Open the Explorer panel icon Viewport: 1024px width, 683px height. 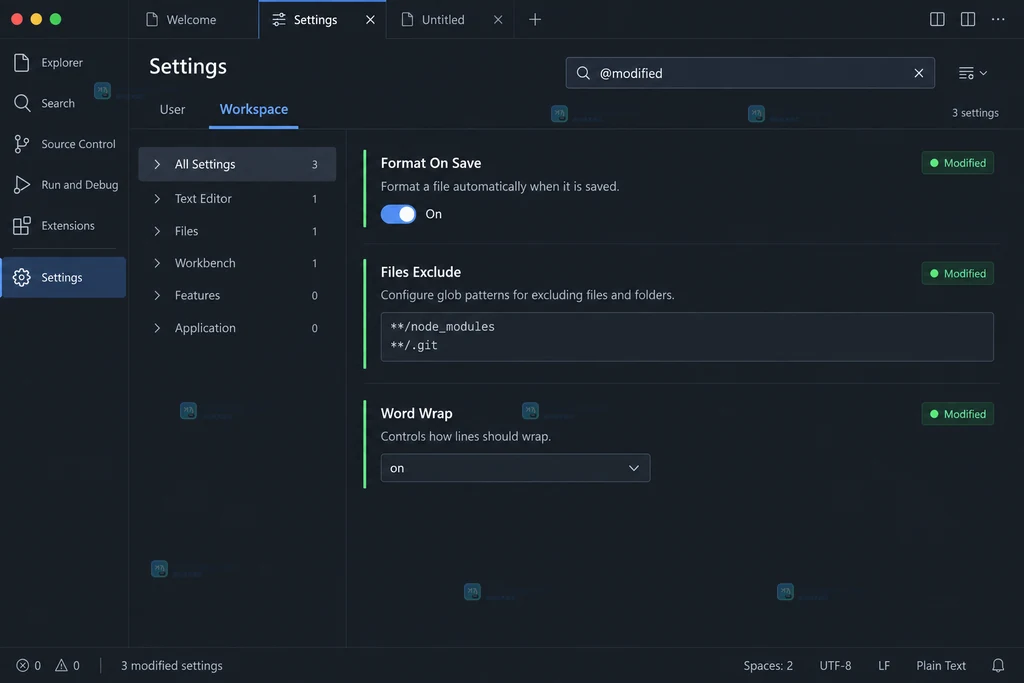coord(22,62)
